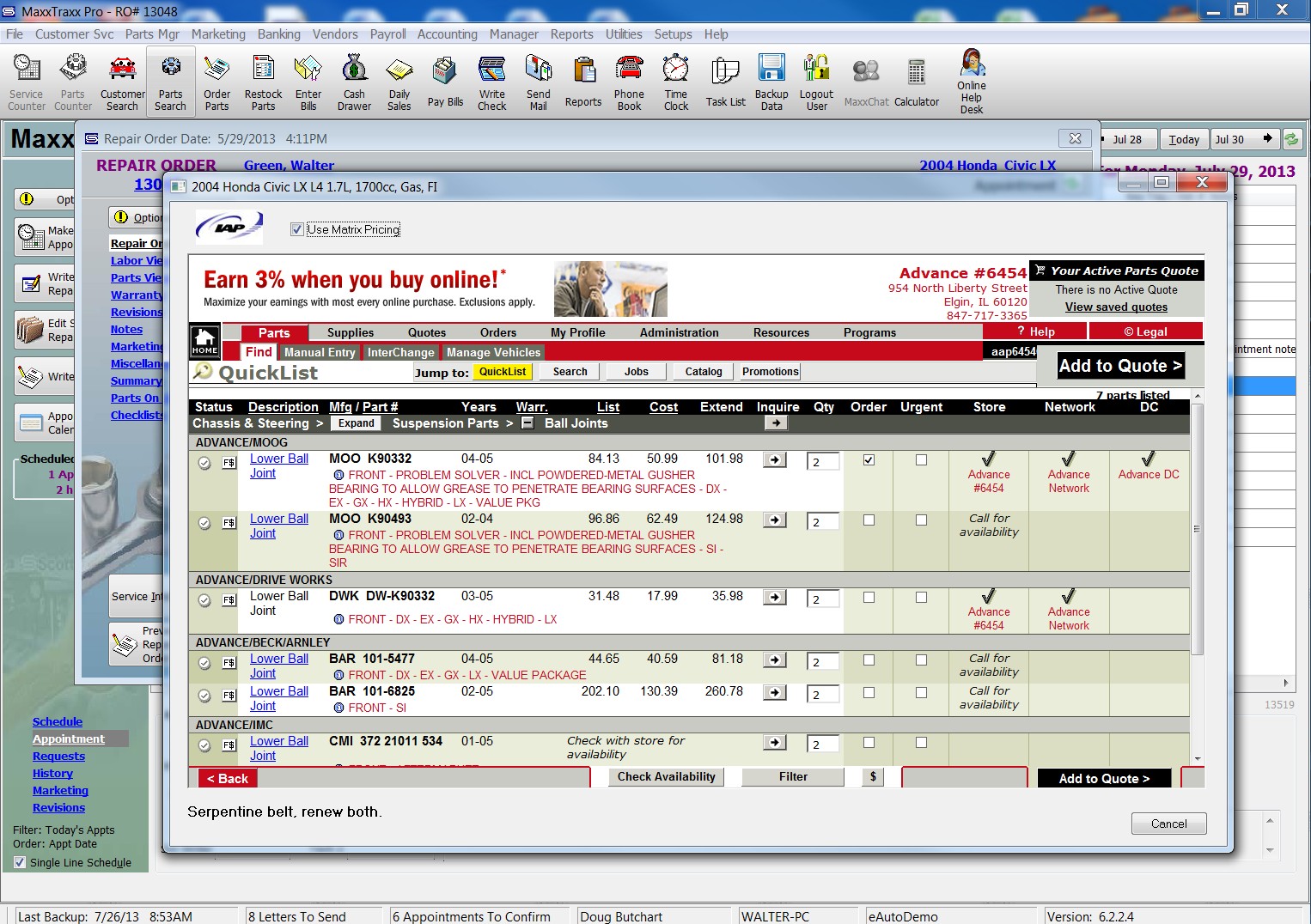Toggle Use Matrix Pricing checkbox

tap(297, 229)
